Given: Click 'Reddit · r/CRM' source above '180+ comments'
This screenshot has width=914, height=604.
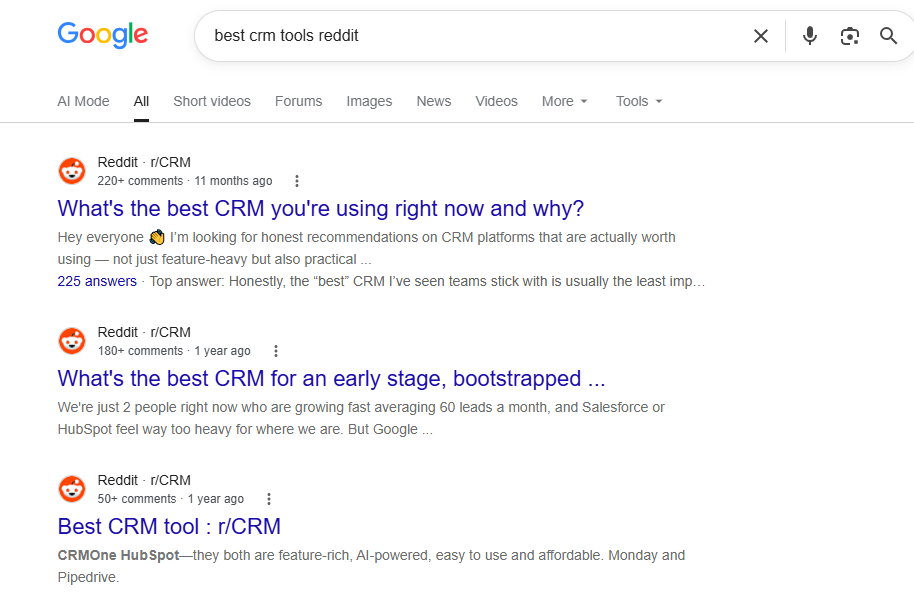Looking at the screenshot, I should (x=144, y=332).
